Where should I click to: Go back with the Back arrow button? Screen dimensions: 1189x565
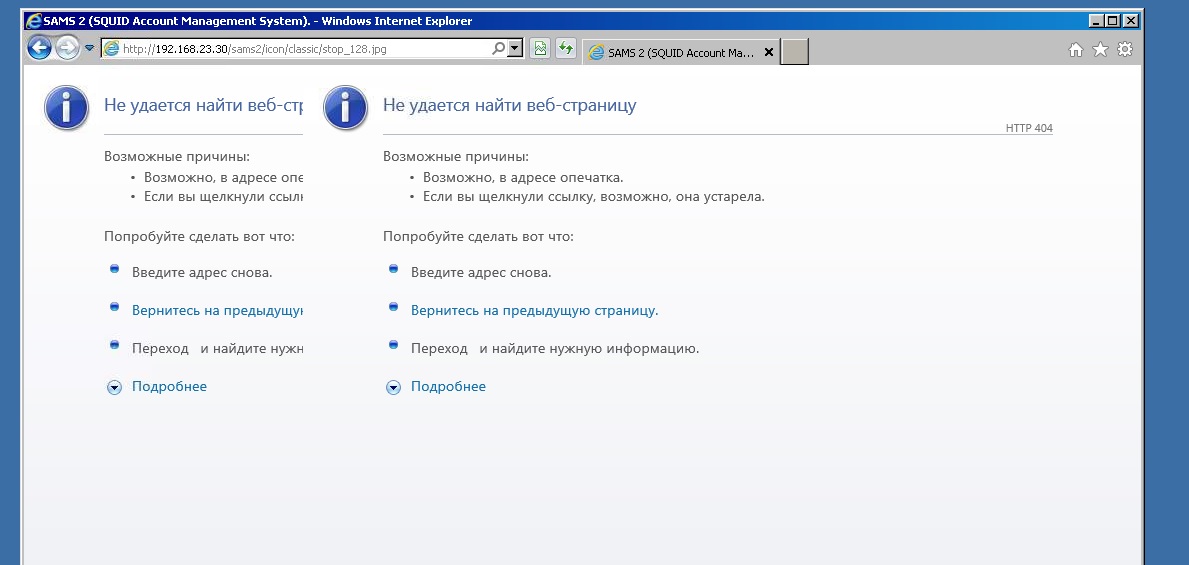pos(39,49)
